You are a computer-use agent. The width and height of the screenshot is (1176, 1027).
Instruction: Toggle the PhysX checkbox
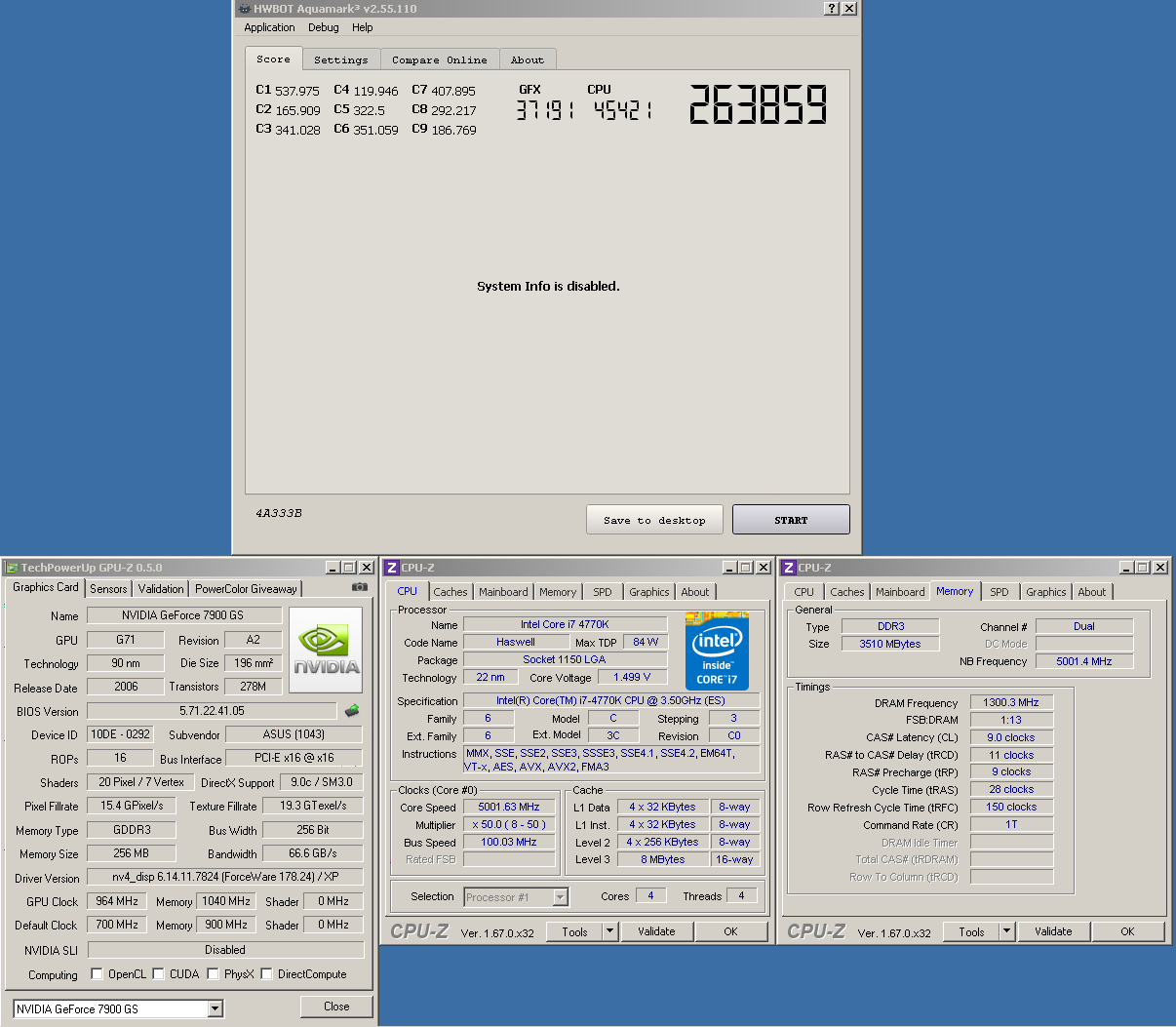[213, 973]
